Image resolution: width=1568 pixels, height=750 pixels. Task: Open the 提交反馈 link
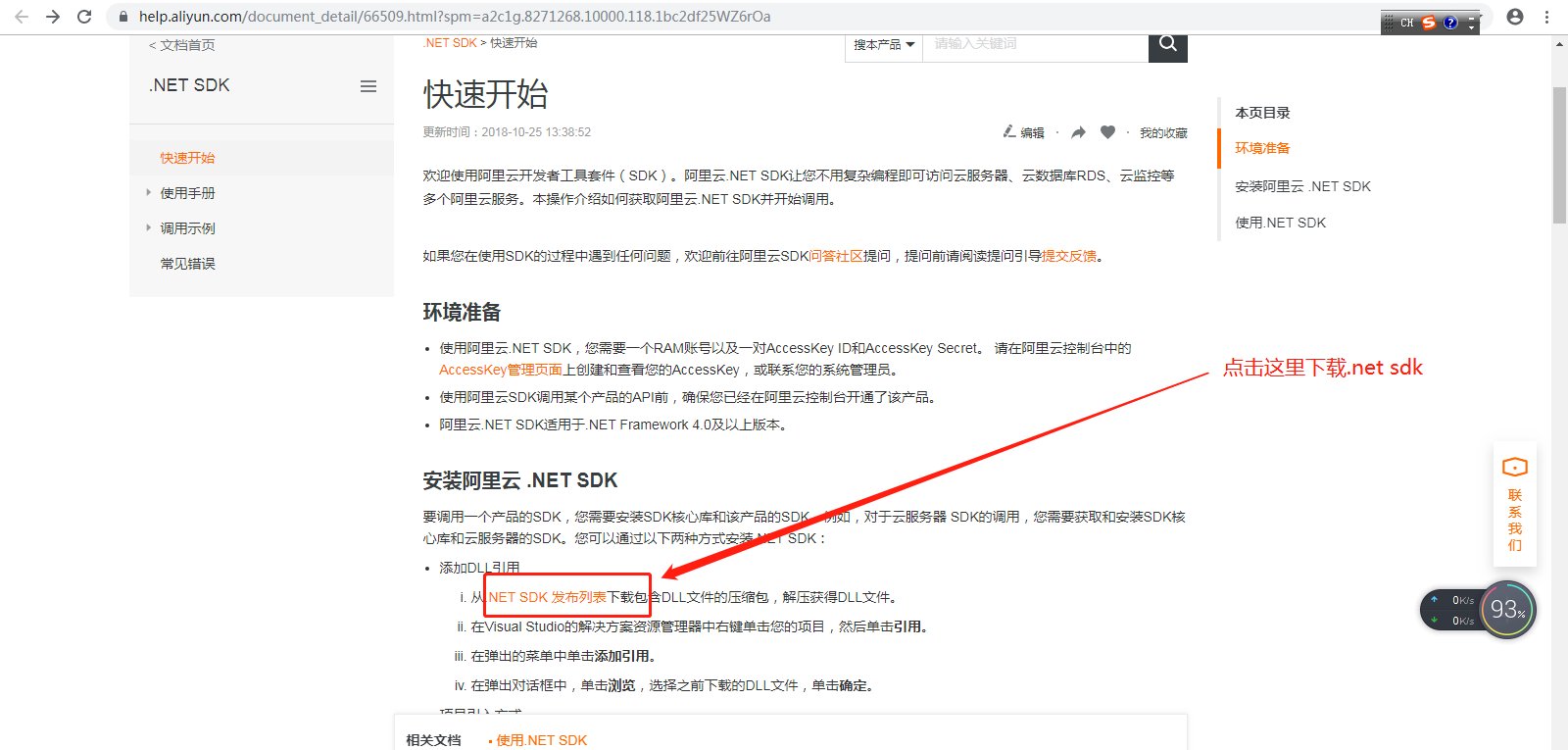tap(1069, 256)
